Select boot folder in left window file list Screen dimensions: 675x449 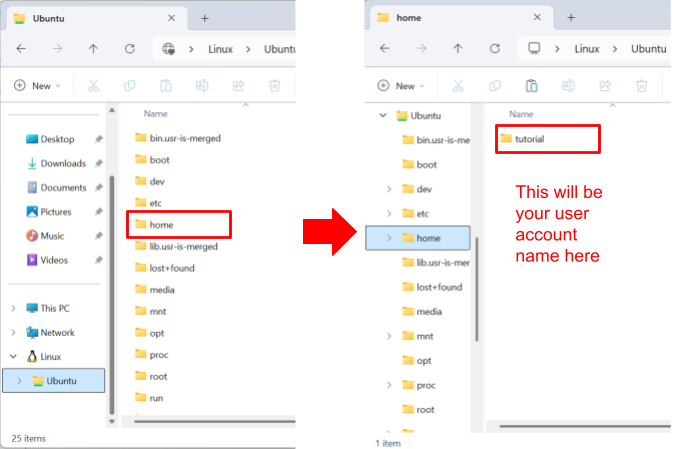pos(152,160)
